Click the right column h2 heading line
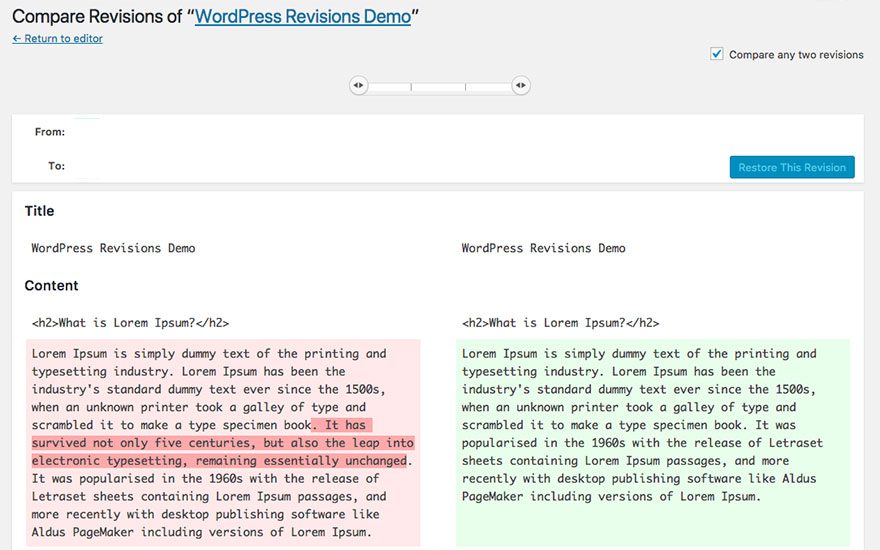Screen dimensions: 880x550 point(560,323)
